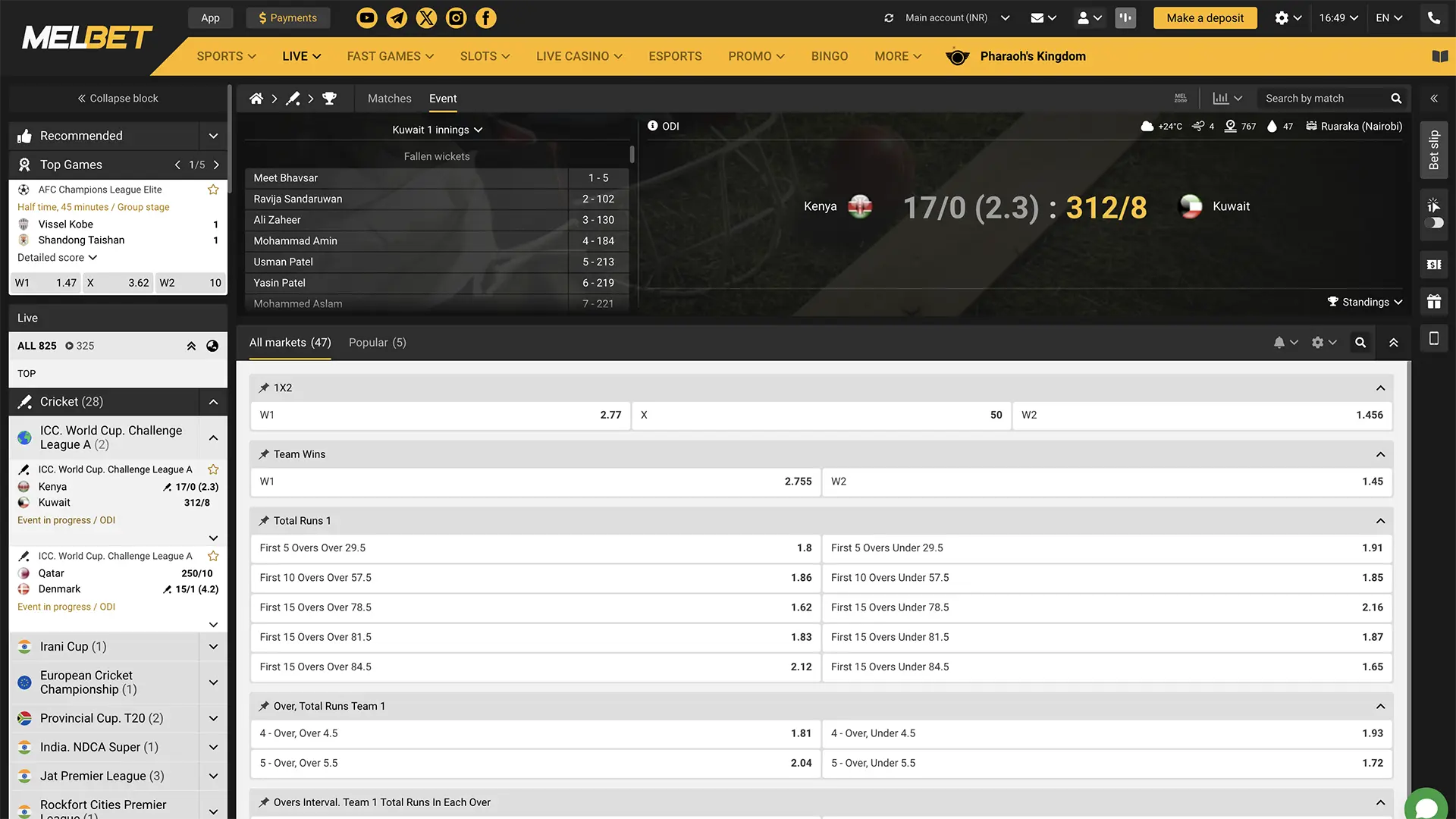Image resolution: width=1456 pixels, height=819 pixels.
Task: Collapse the Total Runs 1 market section
Action: (1380, 520)
